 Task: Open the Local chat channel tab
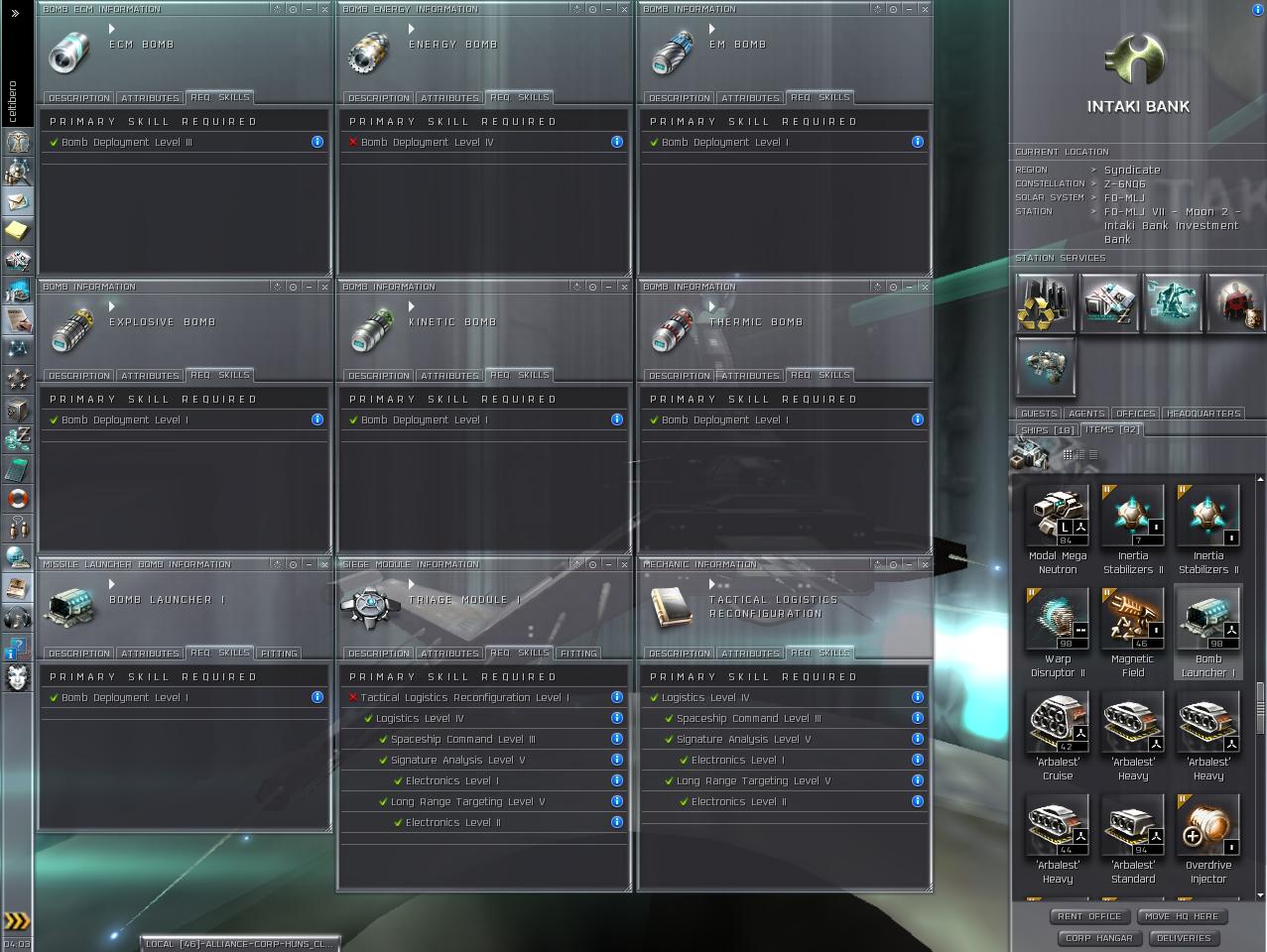click(239, 943)
